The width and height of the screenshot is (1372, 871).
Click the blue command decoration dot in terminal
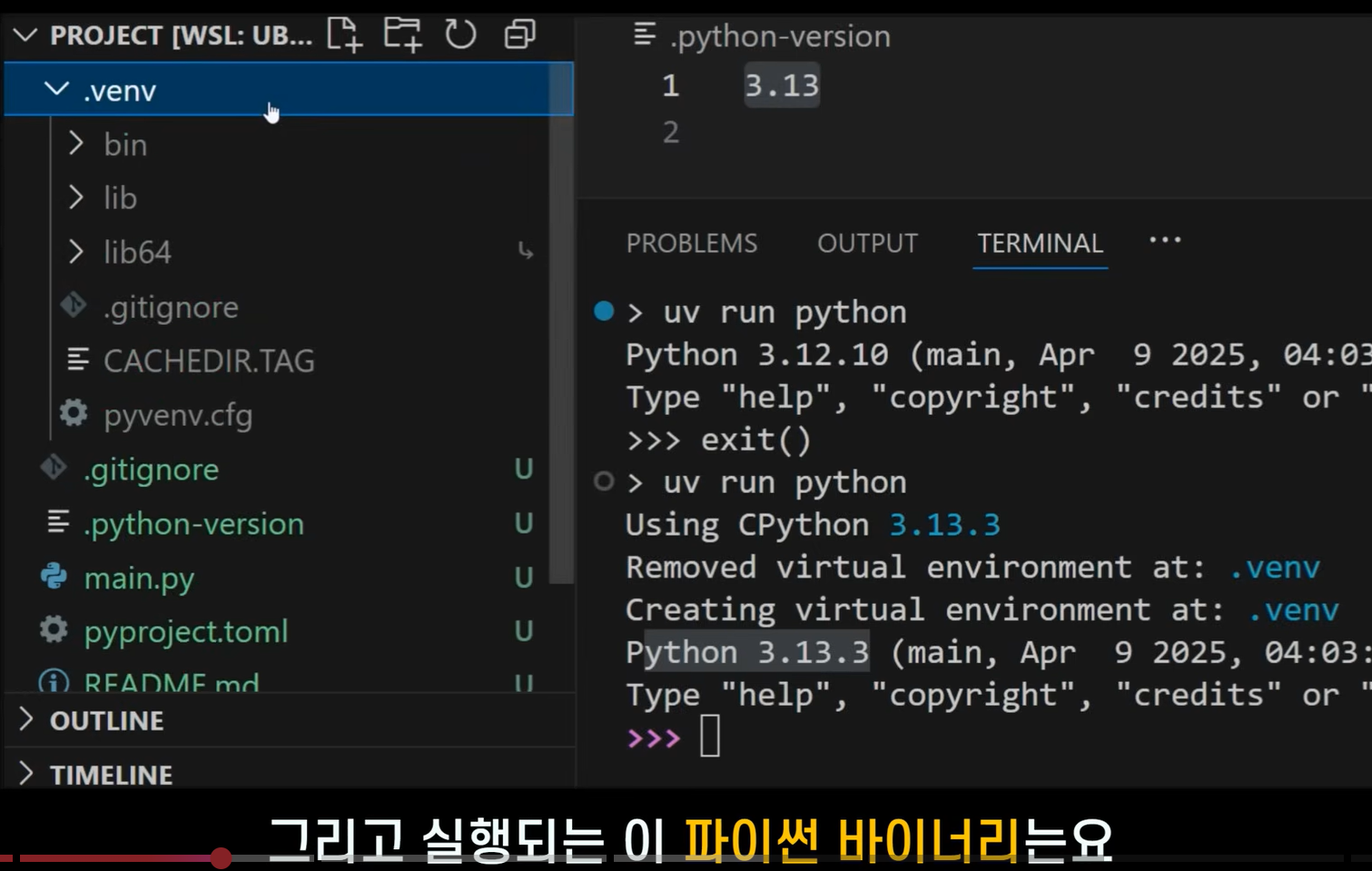coord(602,311)
